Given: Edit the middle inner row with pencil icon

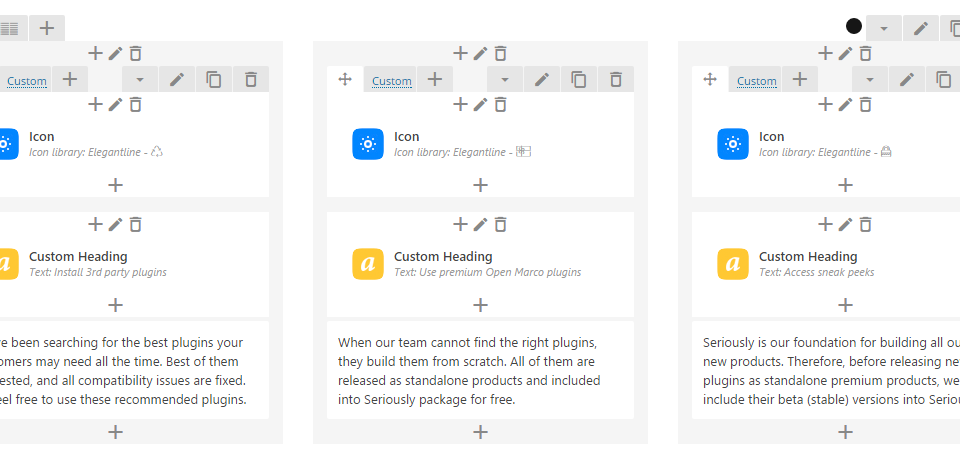Looking at the screenshot, I should [542, 80].
